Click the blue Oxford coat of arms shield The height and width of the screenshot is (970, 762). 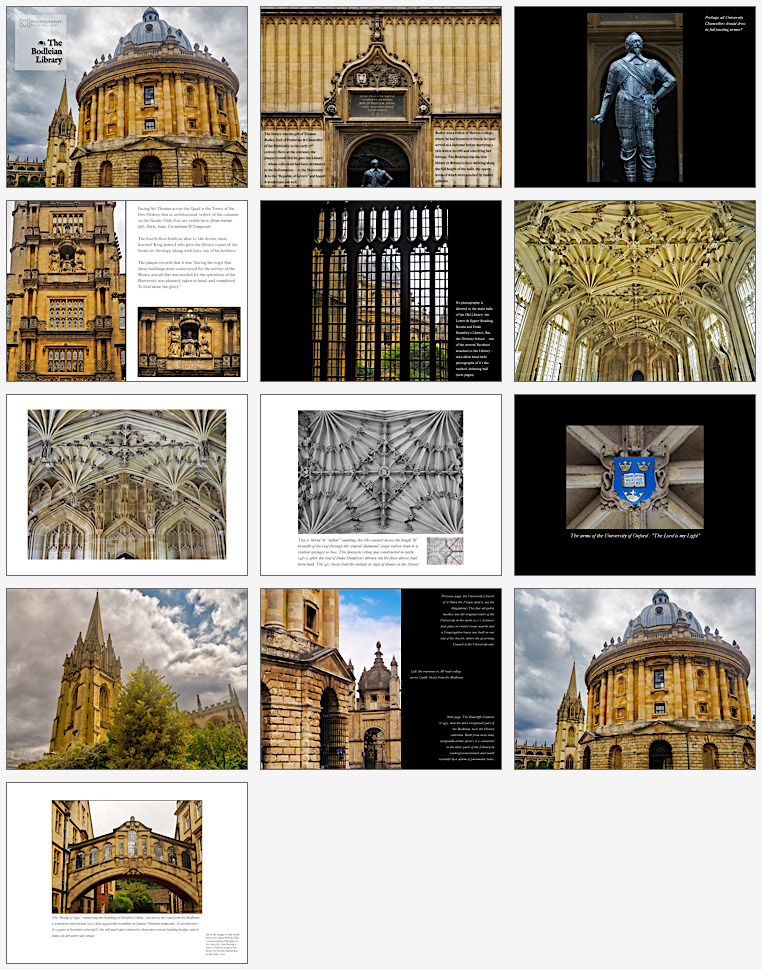[635, 479]
